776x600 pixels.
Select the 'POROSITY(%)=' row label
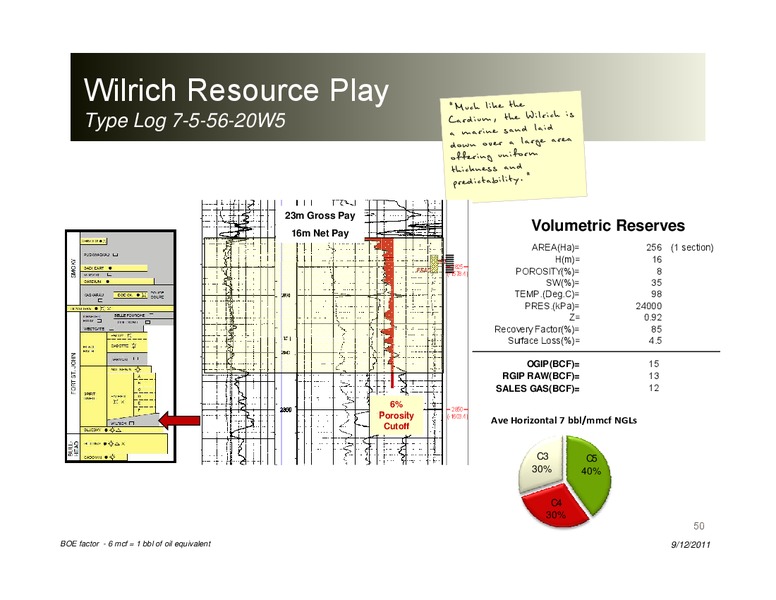(x=547, y=271)
